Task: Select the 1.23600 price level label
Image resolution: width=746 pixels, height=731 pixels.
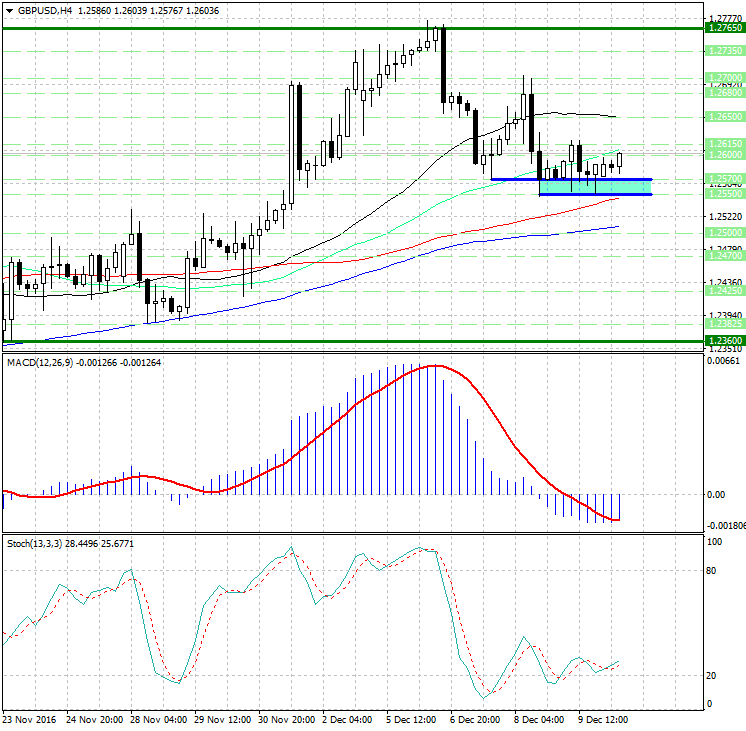Action: point(723,341)
